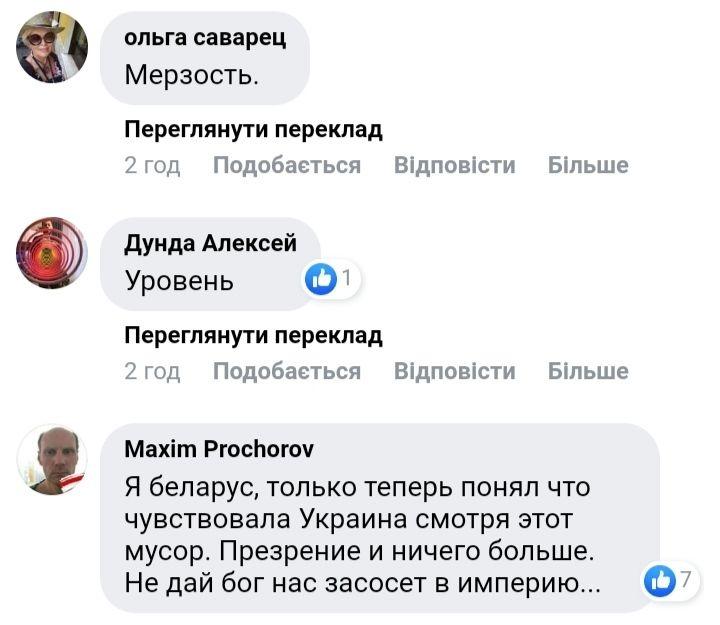This screenshot has width=720, height=625.
Task: Reply to ольга саварец comment
Action: click(x=454, y=165)
